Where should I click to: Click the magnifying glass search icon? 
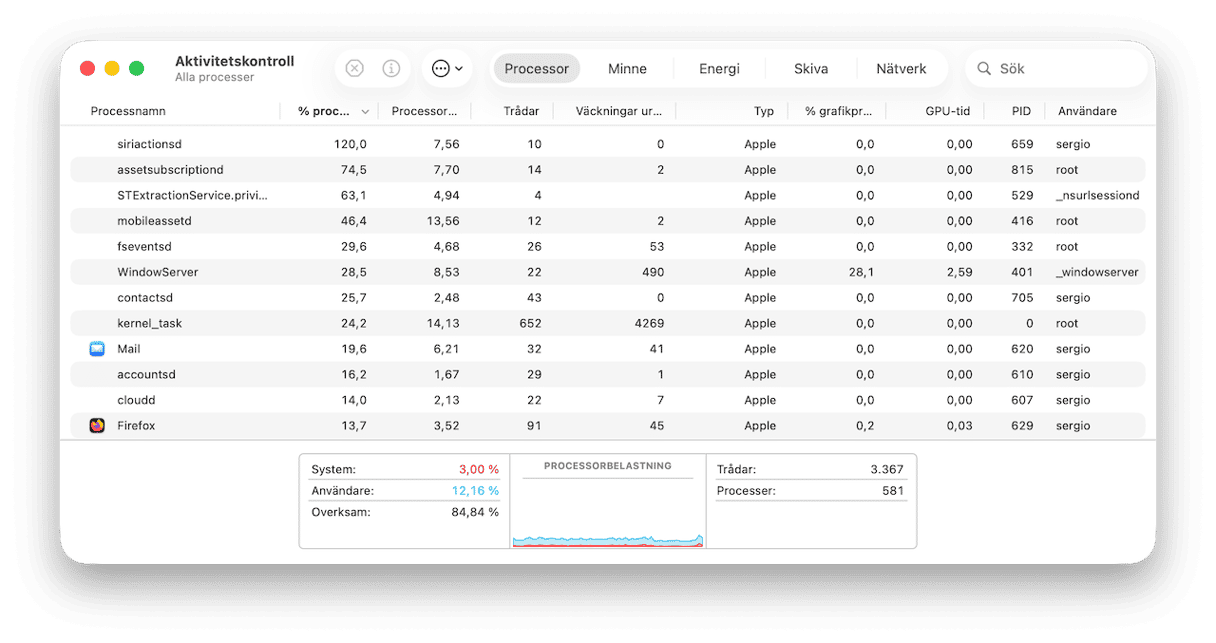point(984,69)
